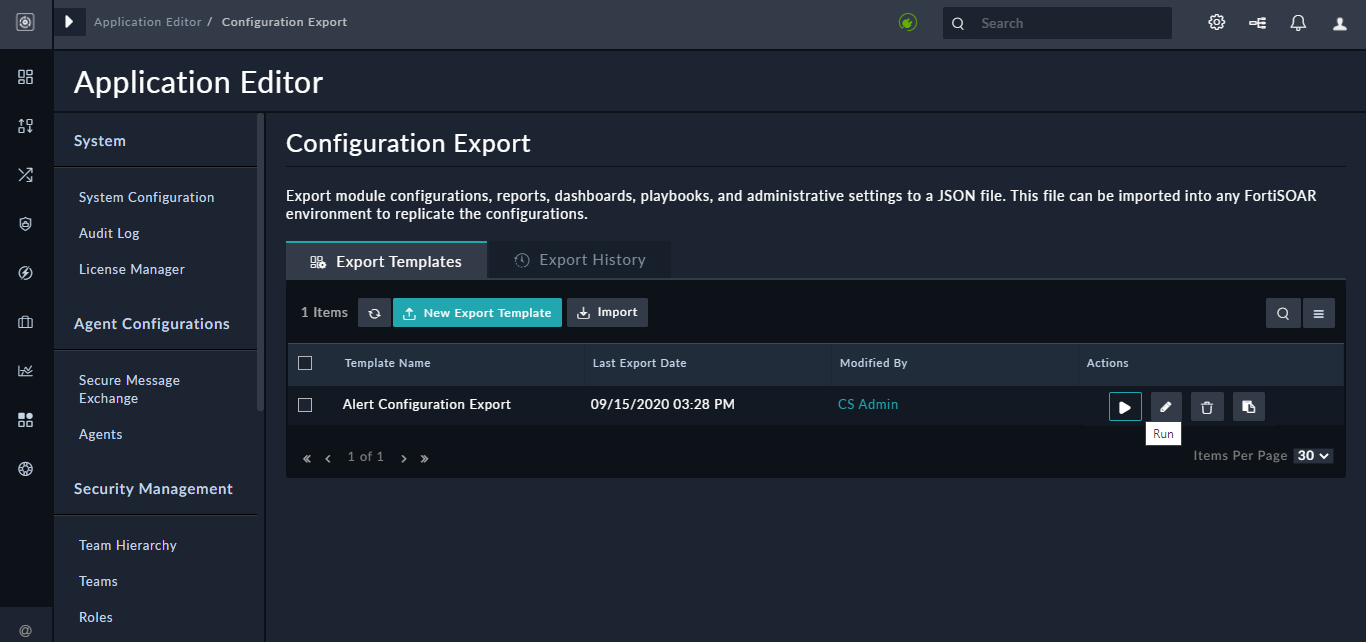This screenshot has width=1366, height=642.
Task: Toggle the select-all checkbox in table header
Action: [305, 362]
